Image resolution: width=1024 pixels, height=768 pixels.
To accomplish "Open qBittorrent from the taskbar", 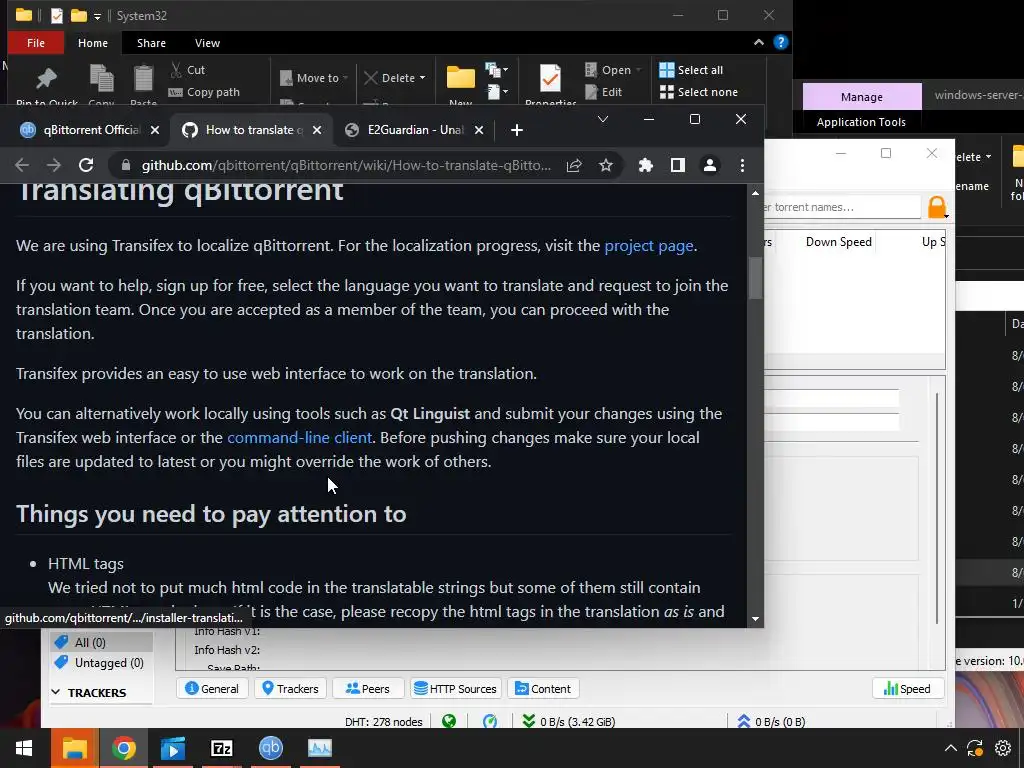I will (x=270, y=748).
